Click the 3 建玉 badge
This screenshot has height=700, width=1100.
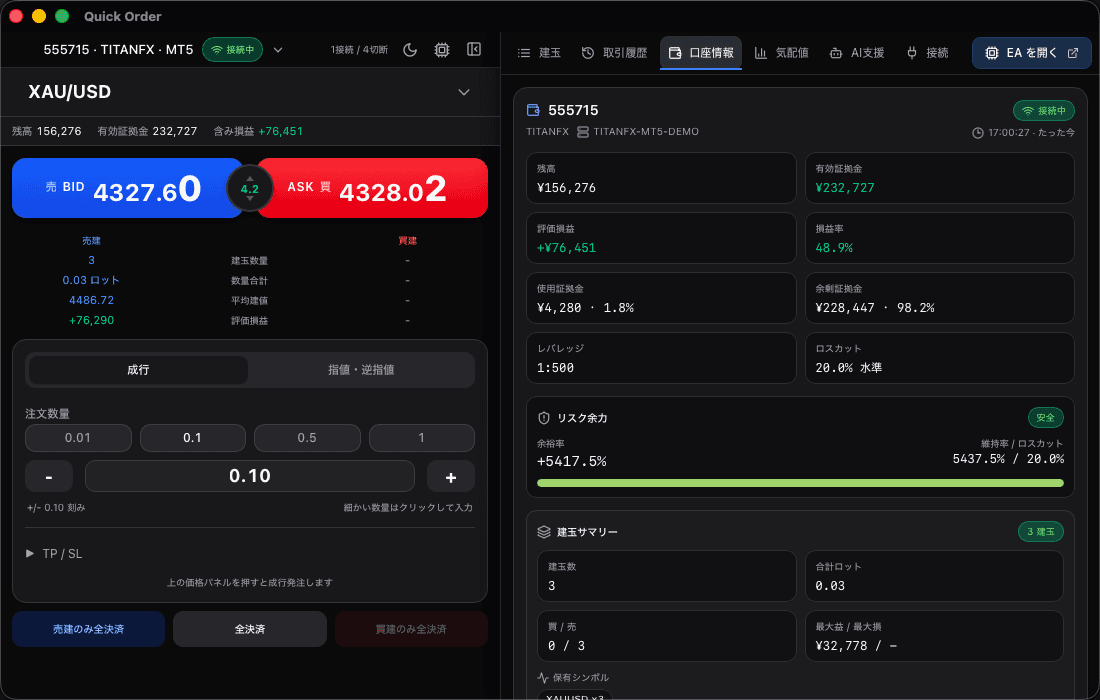(x=1040, y=532)
